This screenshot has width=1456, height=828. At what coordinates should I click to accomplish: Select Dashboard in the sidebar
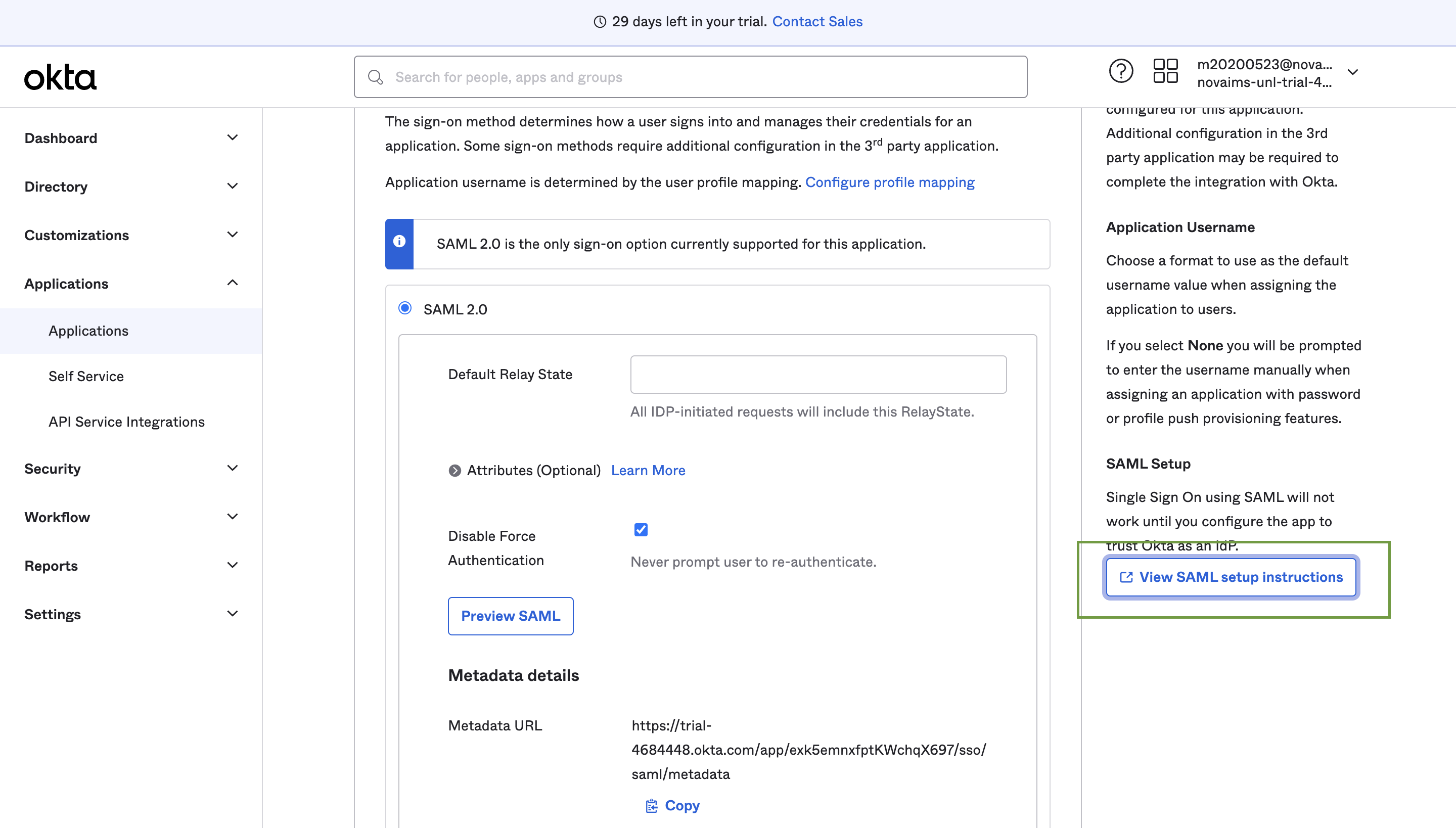click(x=61, y=138)
